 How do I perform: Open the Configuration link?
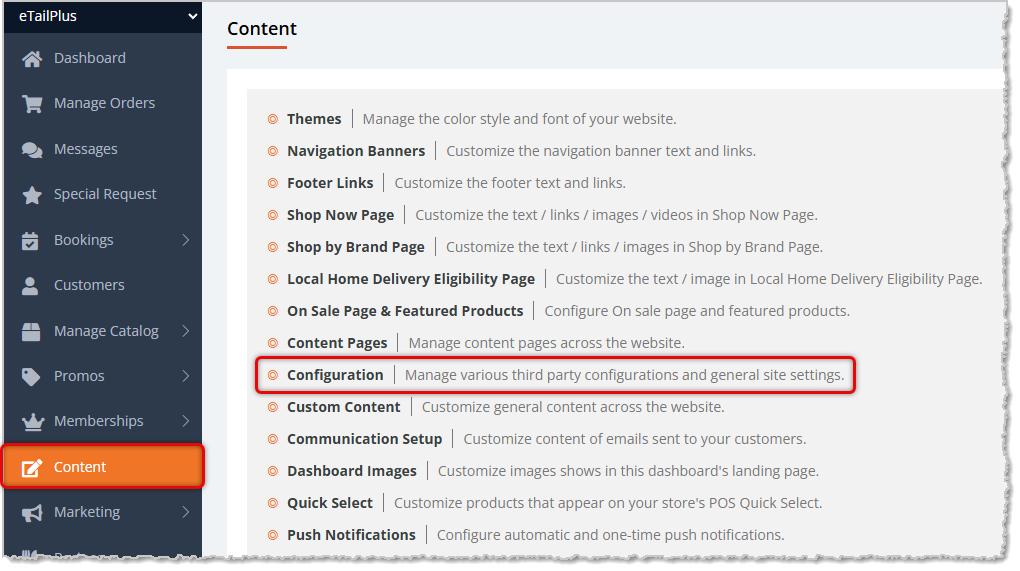(335, 375)
